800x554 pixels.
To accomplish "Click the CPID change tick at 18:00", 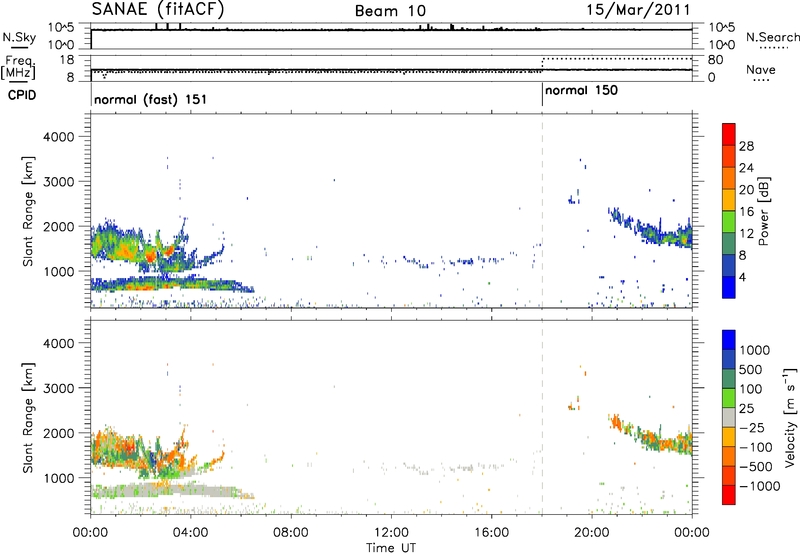I will tap(542, 95).
